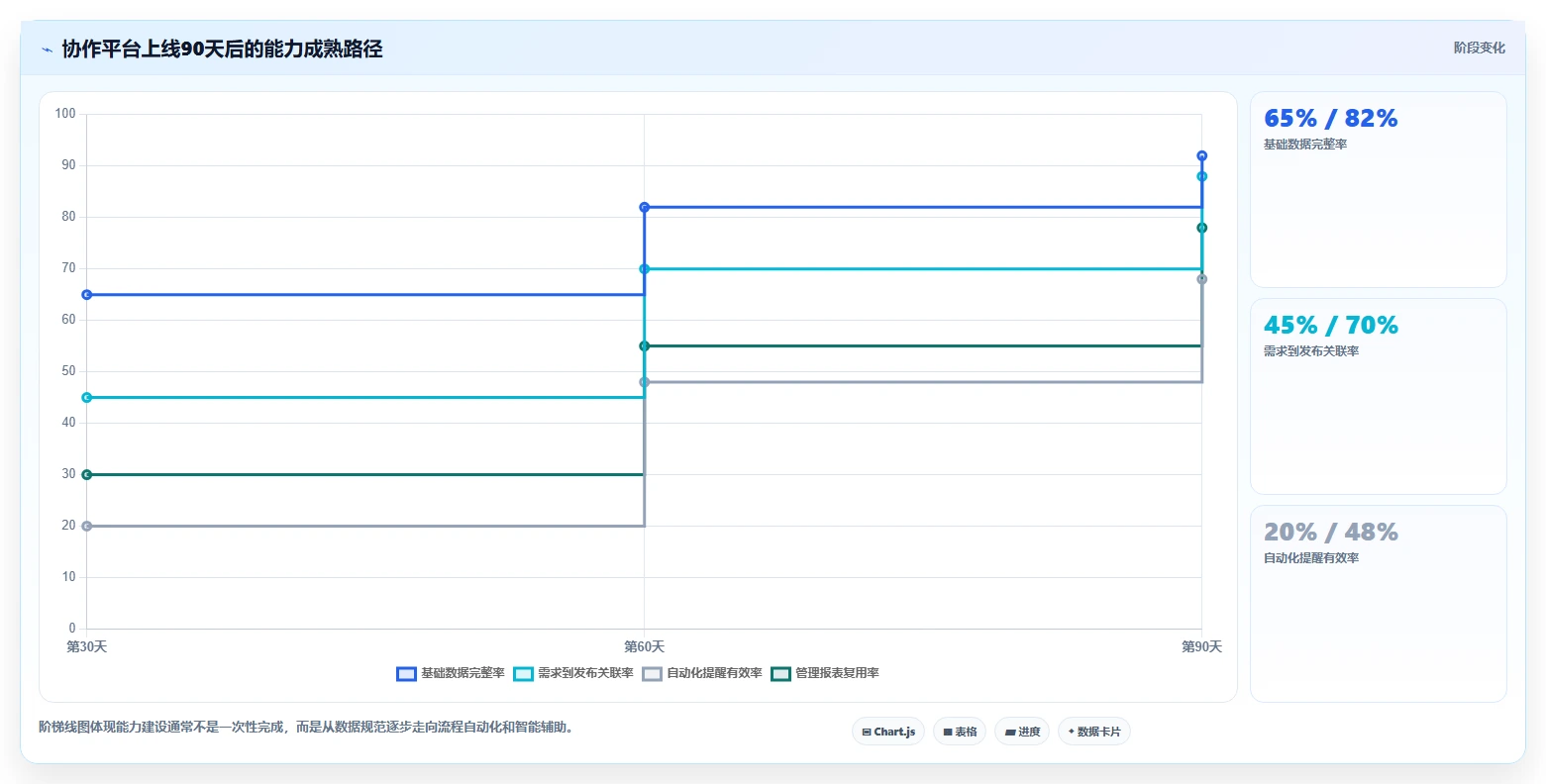
Task: Click the 数据卡片 tag chip
Action: 1094,732
